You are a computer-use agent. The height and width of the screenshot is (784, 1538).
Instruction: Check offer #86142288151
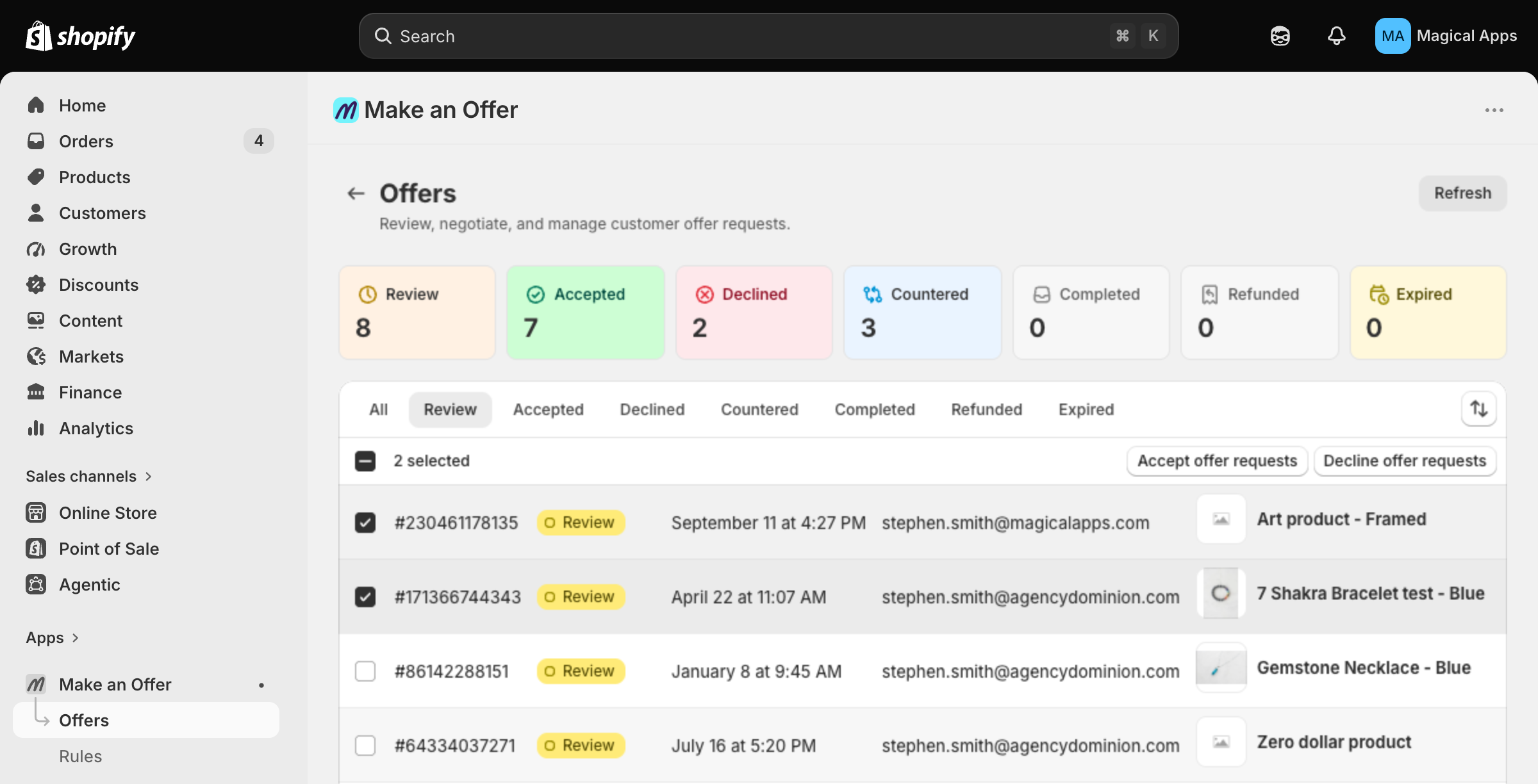pyautogui.click(x=365, y=671)
